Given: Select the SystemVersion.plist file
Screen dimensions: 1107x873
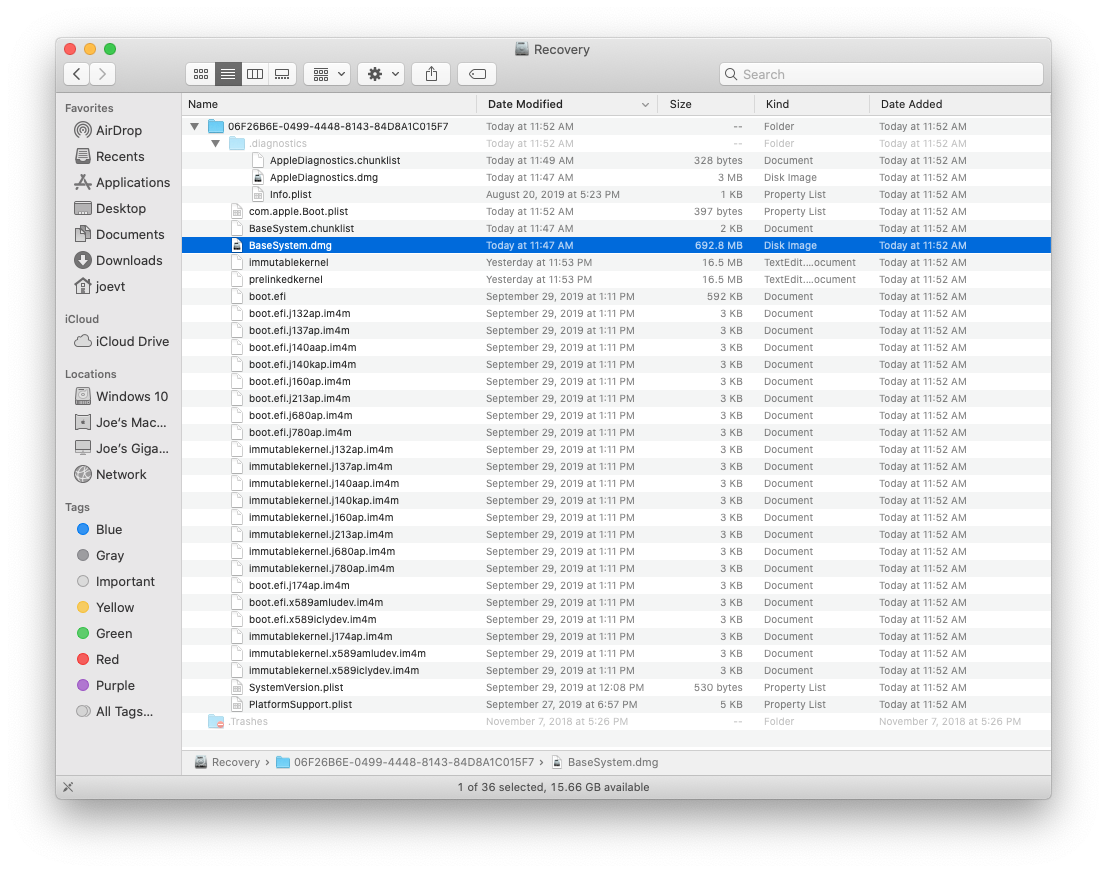Looking at the screenshot, I should tap(616, 688).
